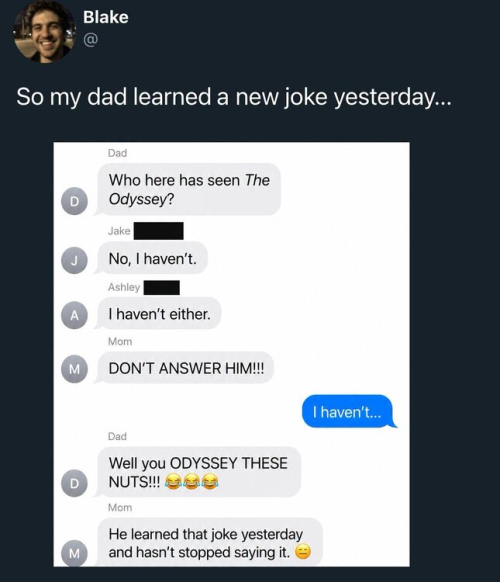Click the laughing-crying emojis in Dad's message
500x582 pixels.
[x=191, y=481]
